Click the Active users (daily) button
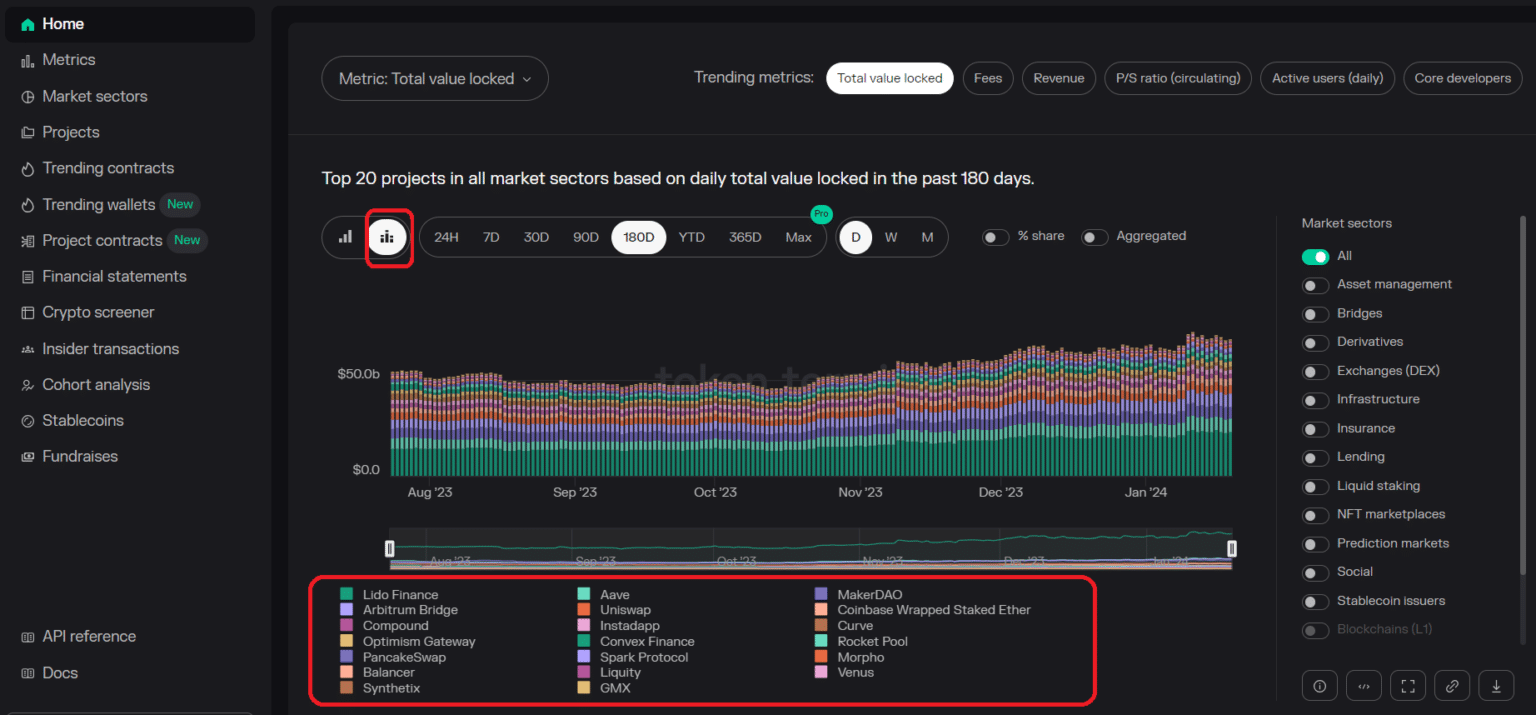1536x715 pixels. coord(1327,78)
